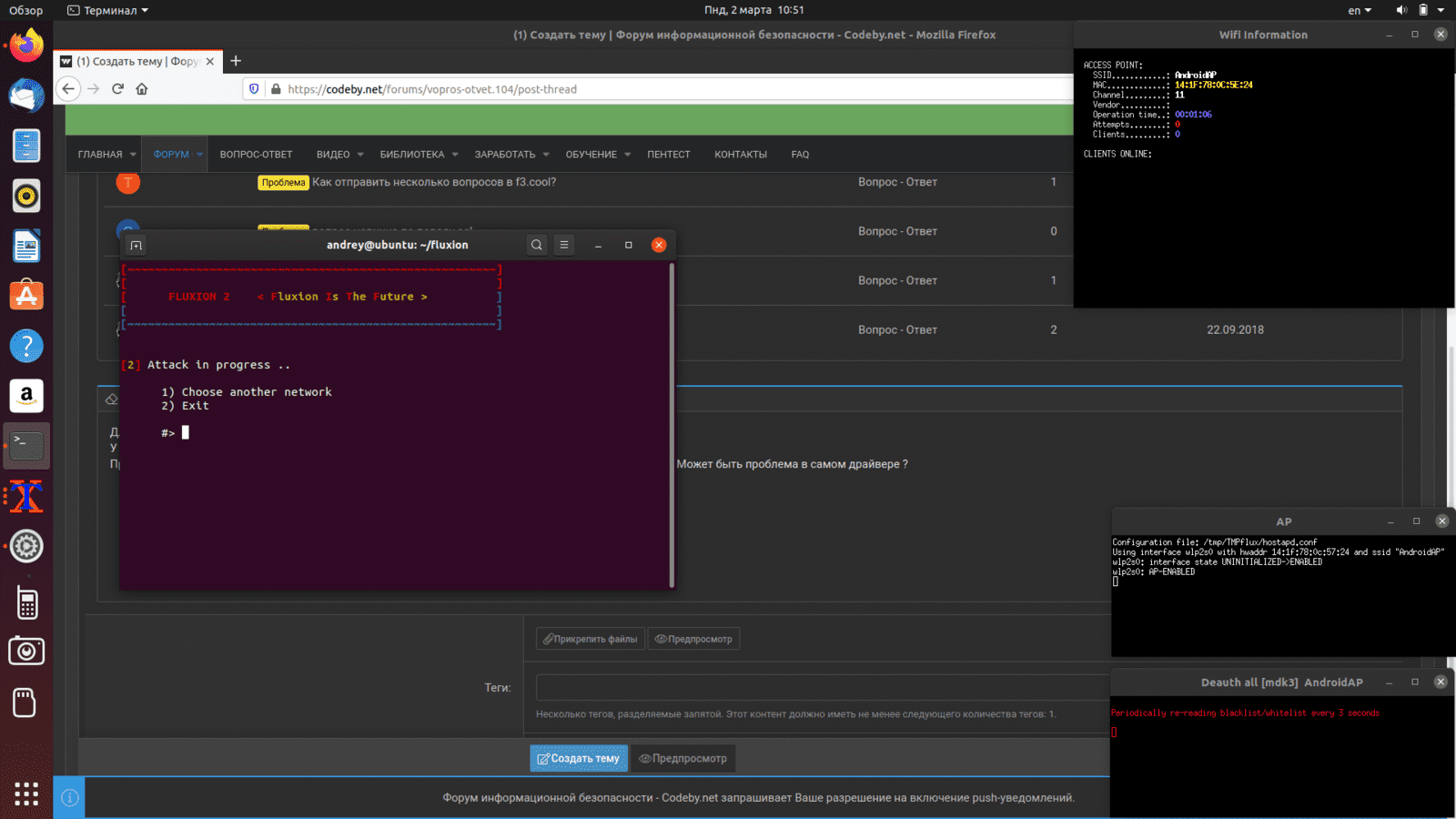The width and height of the screenshot is (1456, 819).
Task: Expand the ГЛАВНАЯ menu arrow
Action: (133, 155)
